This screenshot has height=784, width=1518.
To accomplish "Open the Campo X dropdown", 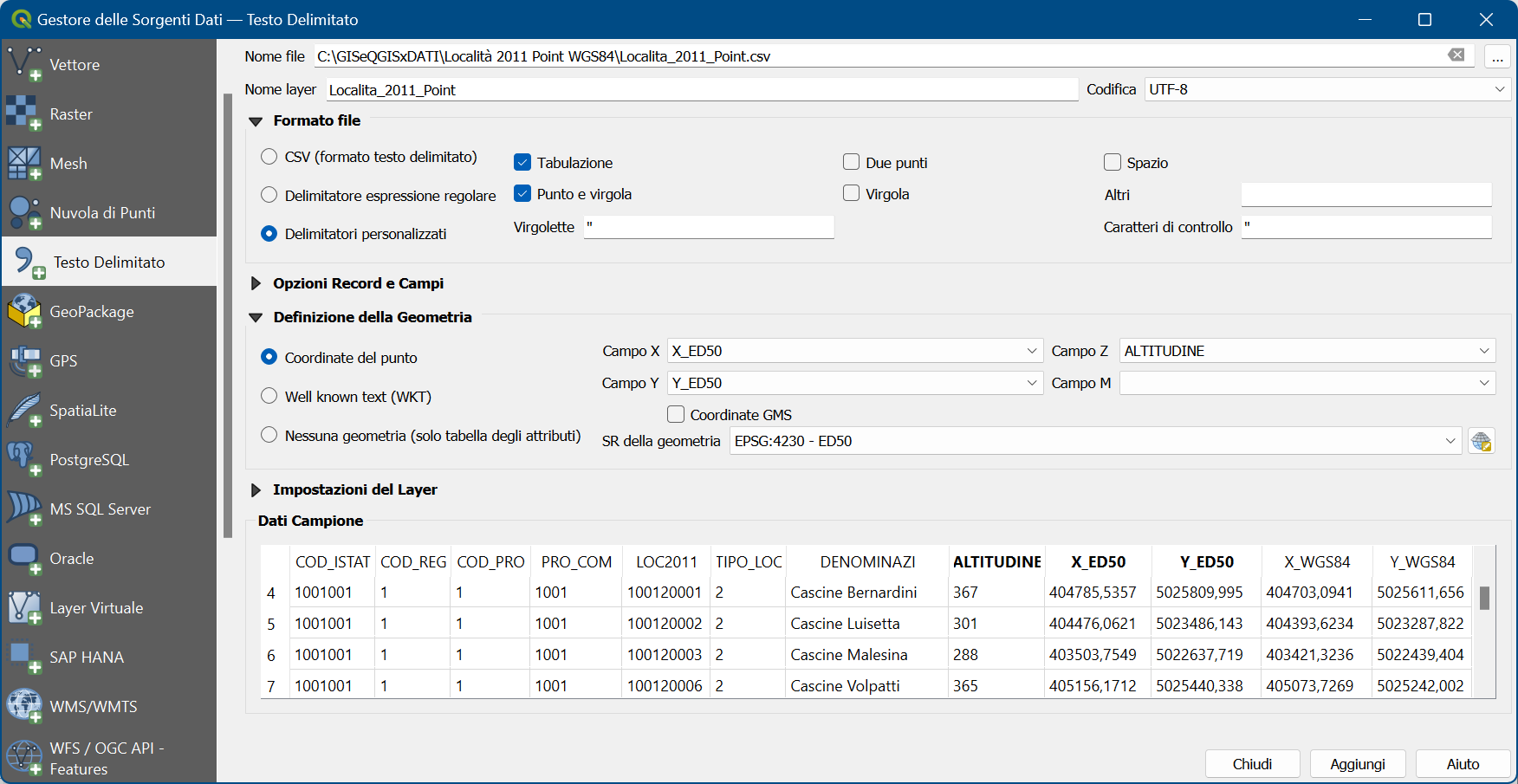I will pyautogui.click(x=855, y=351).
